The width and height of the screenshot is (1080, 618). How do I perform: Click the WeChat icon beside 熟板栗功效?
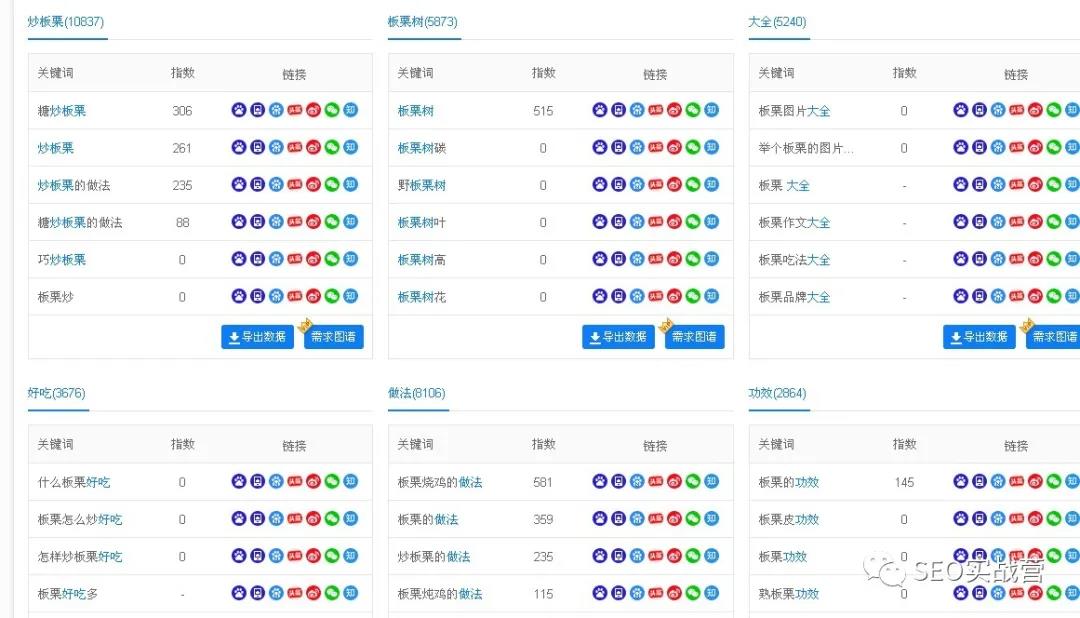[1053, 593]
